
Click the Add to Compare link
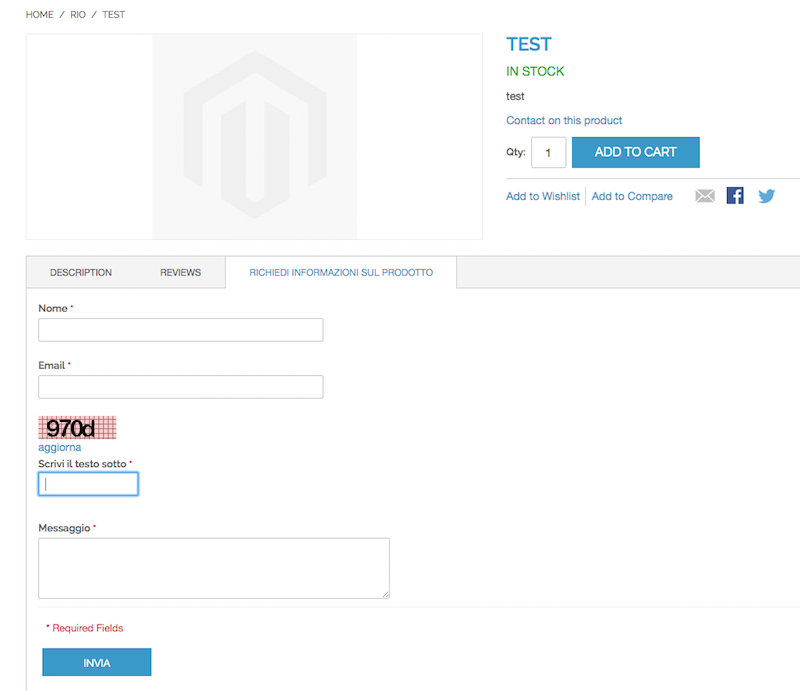point(632,196)
